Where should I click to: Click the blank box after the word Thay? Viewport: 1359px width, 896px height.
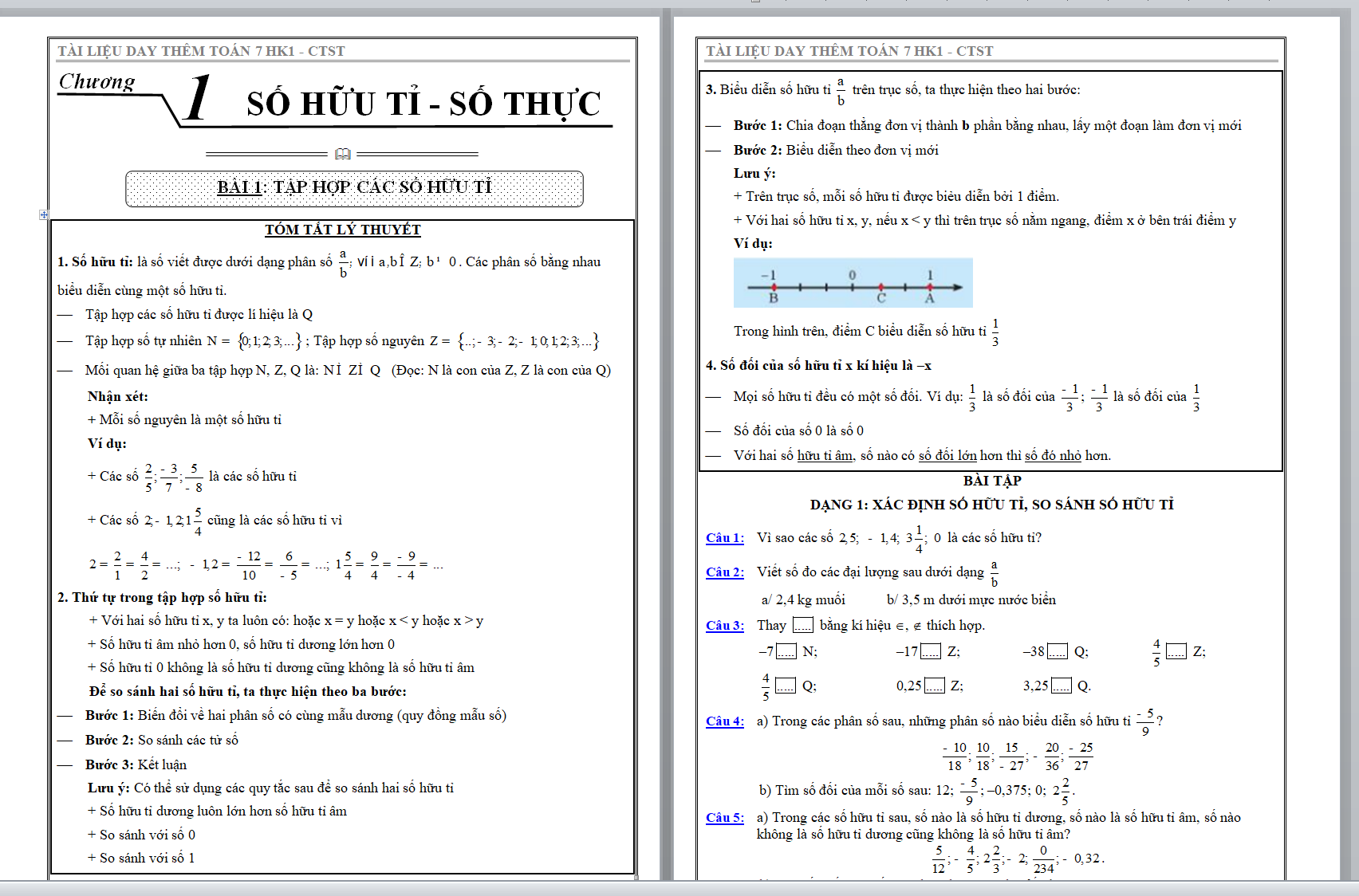(x=803, y=626)
